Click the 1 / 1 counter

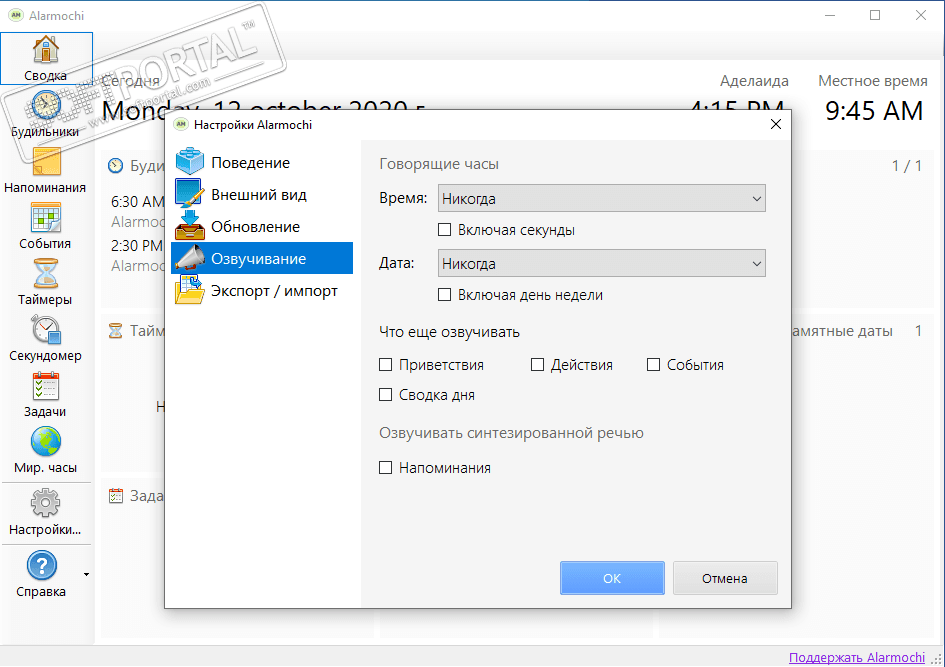(907, 166)
